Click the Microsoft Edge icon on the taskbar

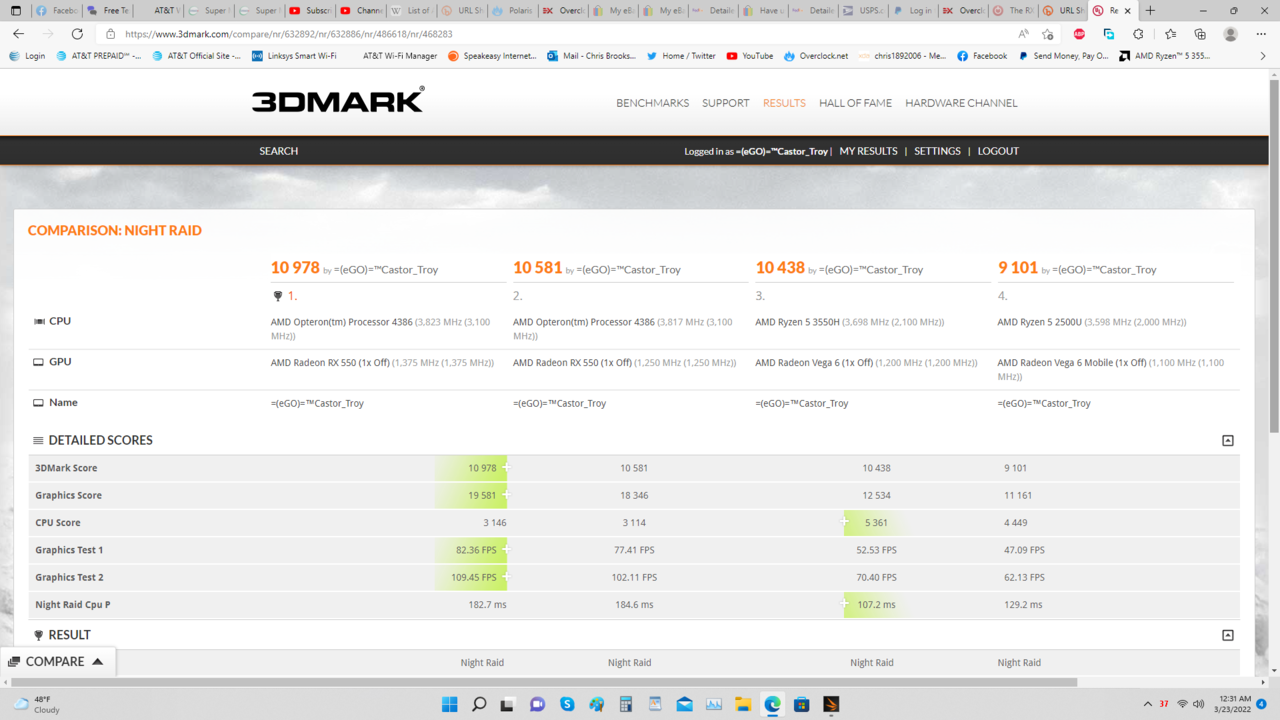[x=771, y=705]
